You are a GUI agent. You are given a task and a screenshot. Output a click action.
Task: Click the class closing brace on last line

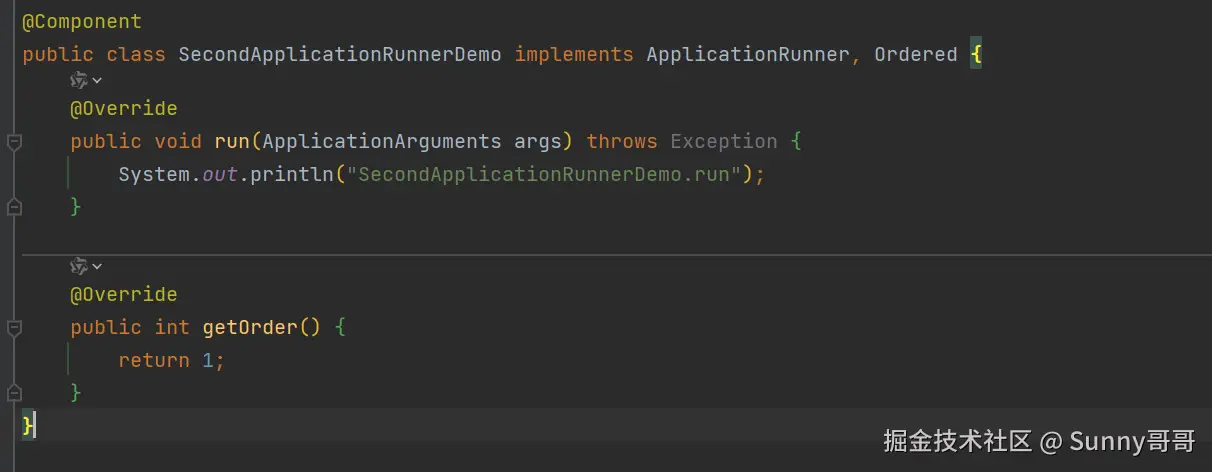29,425
